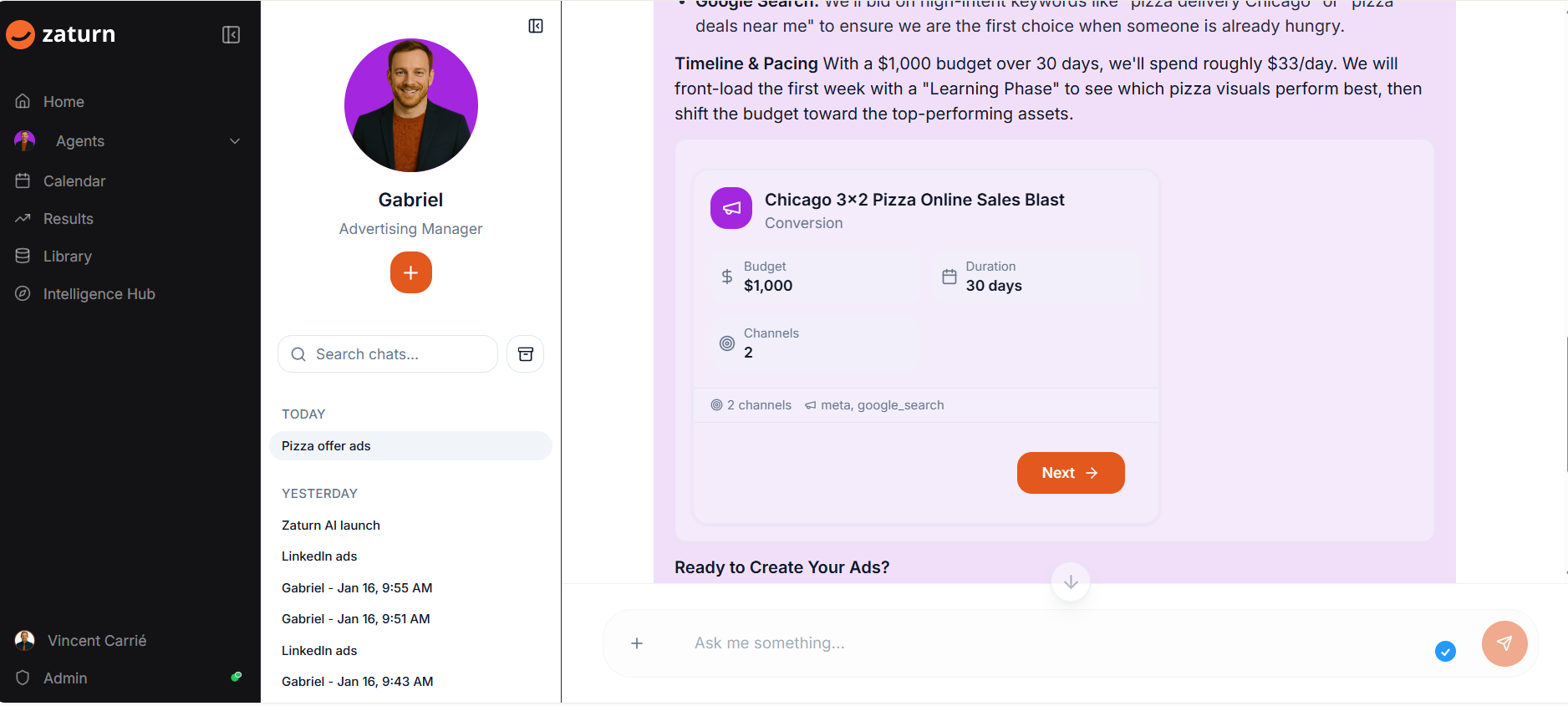Start new chat with orange plus button
Screen dimensions: 1568x706
pyautogui.click(x=410, y=272)
